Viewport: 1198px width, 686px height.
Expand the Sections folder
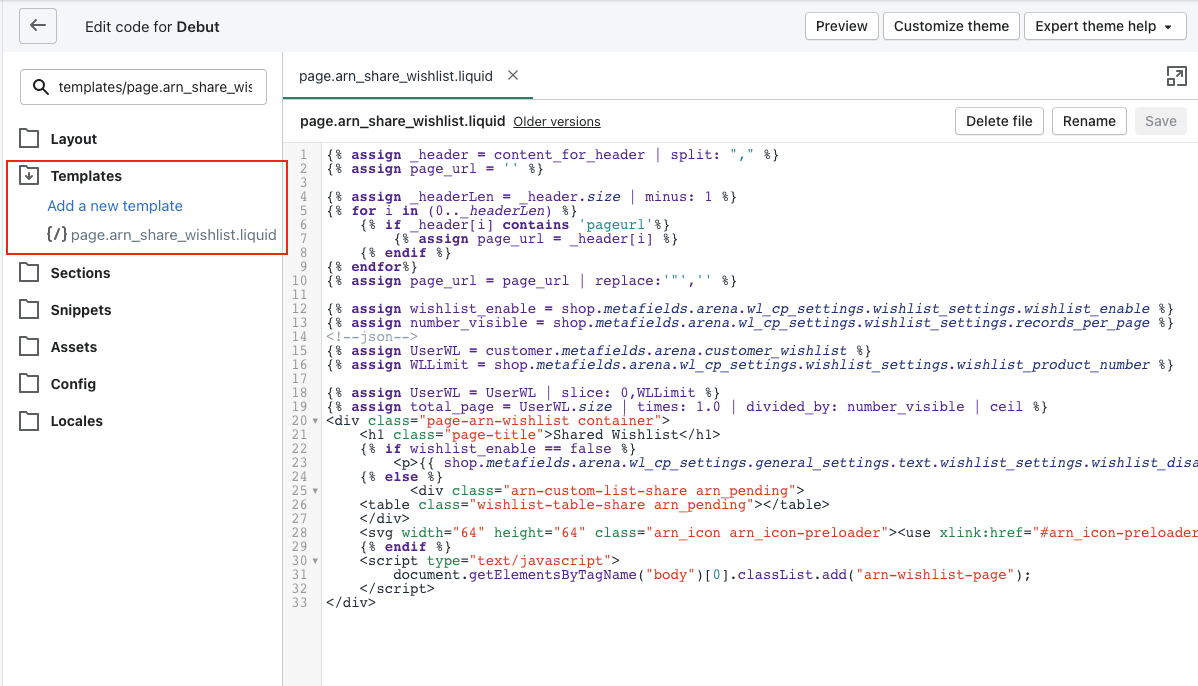coord(80,273)
